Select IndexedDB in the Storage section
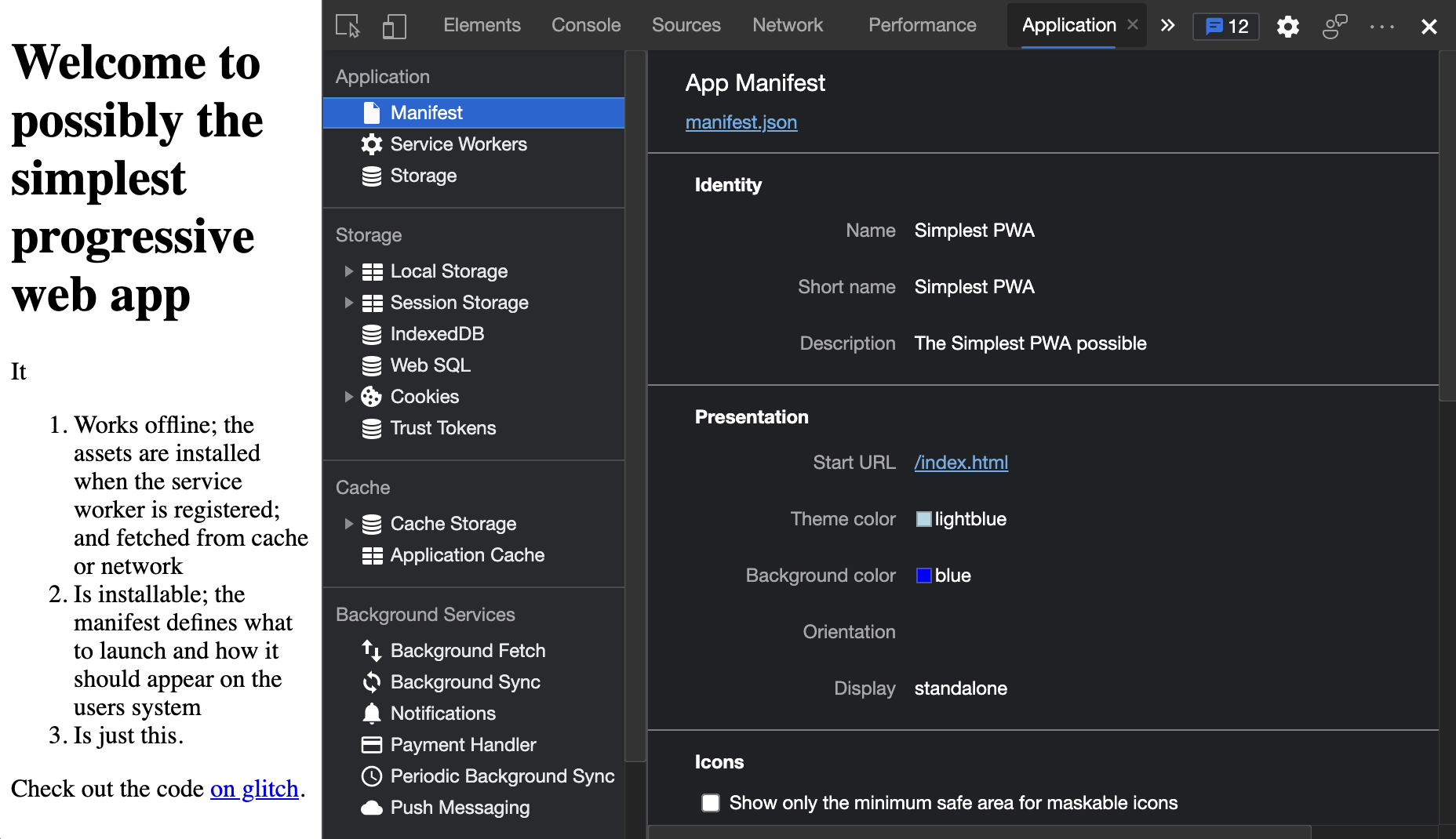This screenshot has width=1456, height=839. point(437,334)
